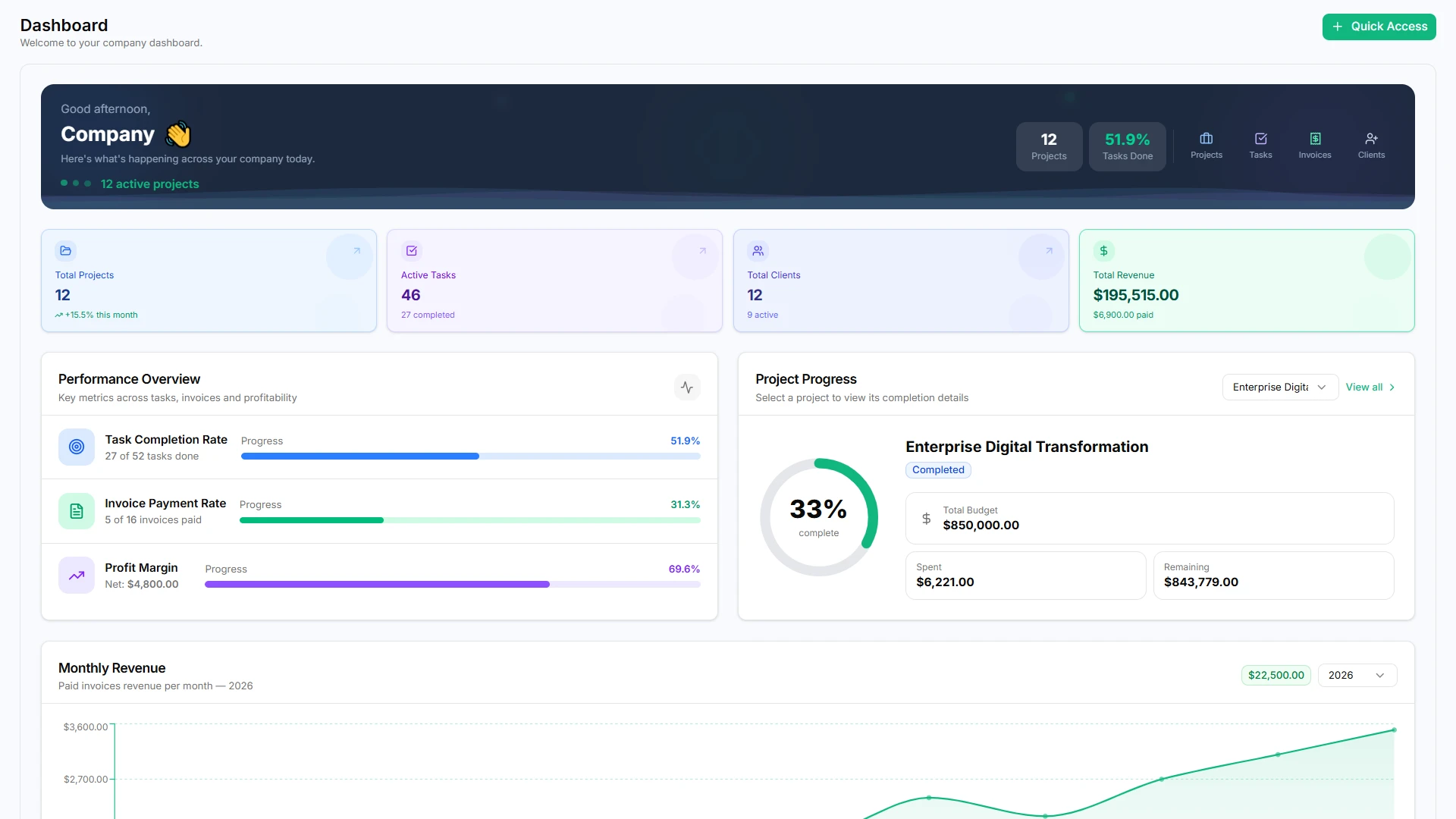Follow the View all link
Viewport: 1456px width, 819px height.
1370,388
